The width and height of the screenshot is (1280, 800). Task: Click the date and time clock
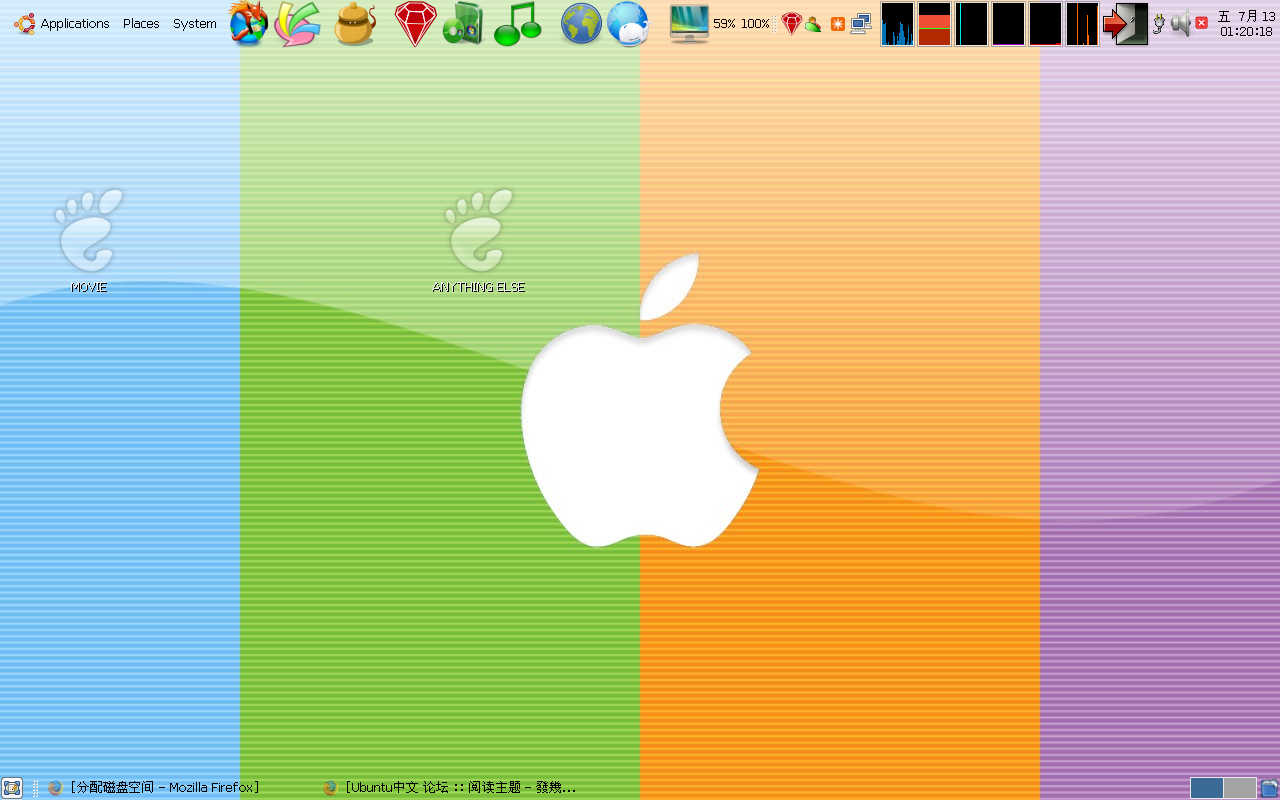click(1246, 24)
